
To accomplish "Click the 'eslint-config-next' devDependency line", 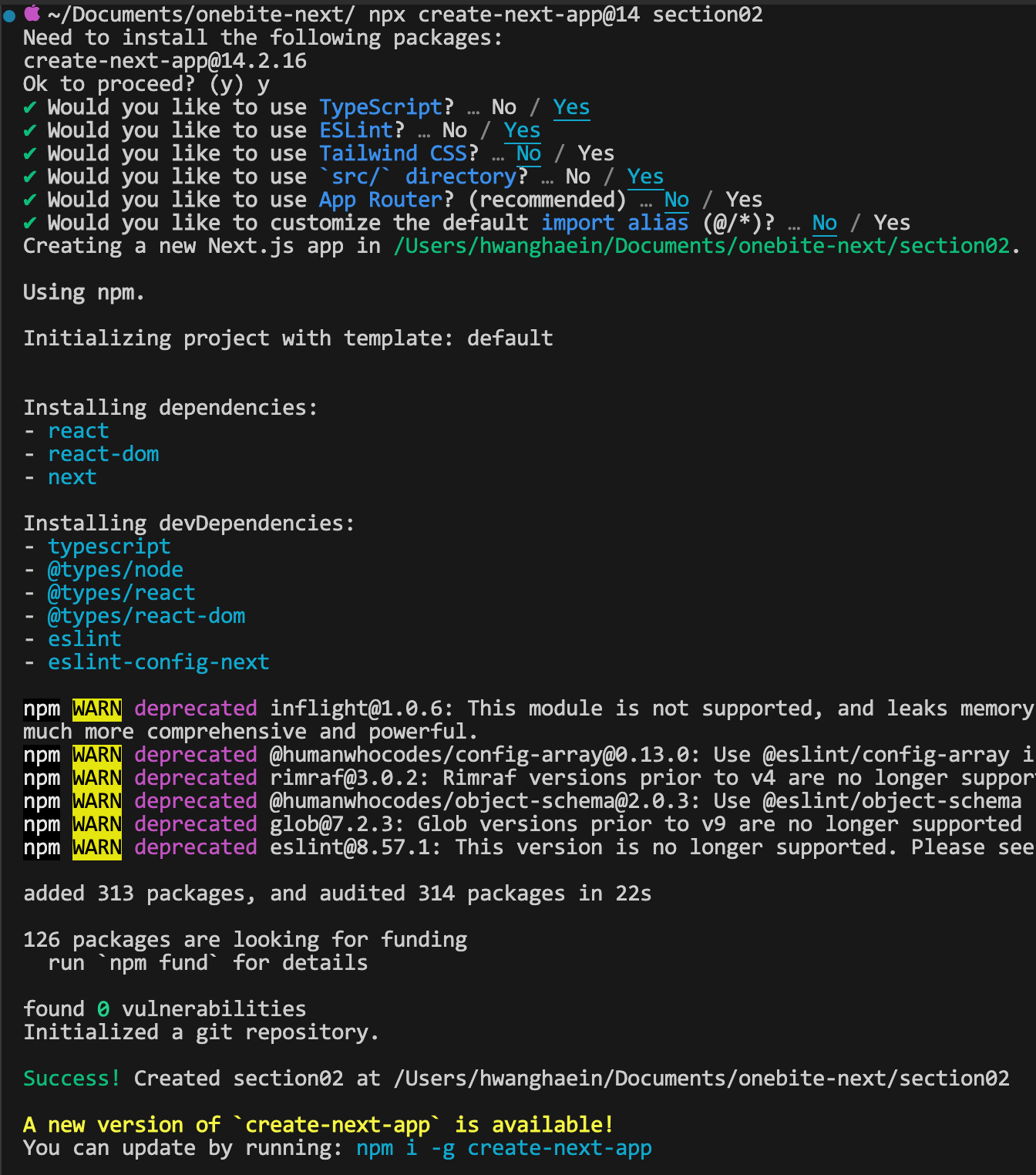I will click(159, 662).
